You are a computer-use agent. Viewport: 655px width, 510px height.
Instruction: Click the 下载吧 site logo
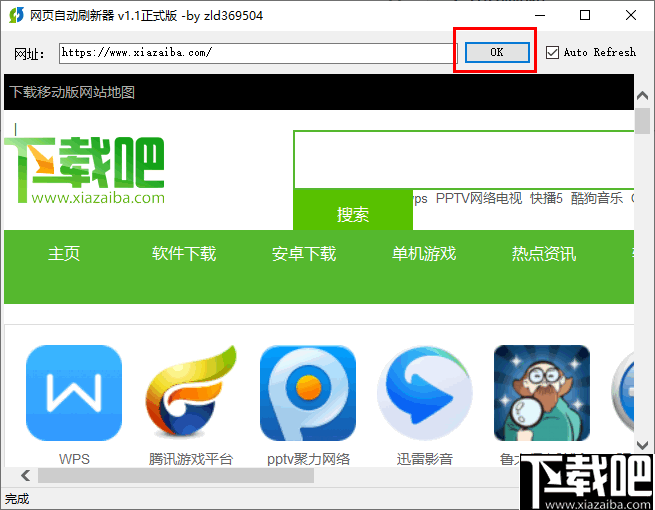point(84,170)
